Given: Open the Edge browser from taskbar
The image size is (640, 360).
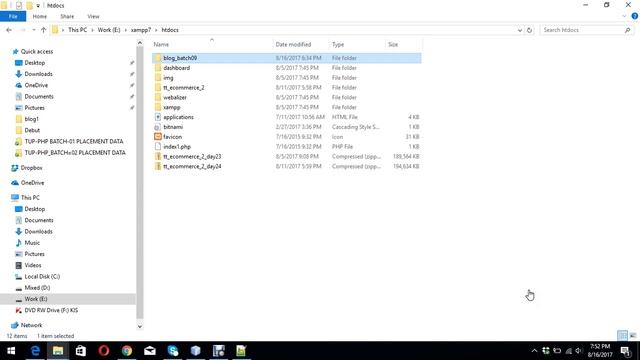Looking at the screenshot, I should (35, 351).
